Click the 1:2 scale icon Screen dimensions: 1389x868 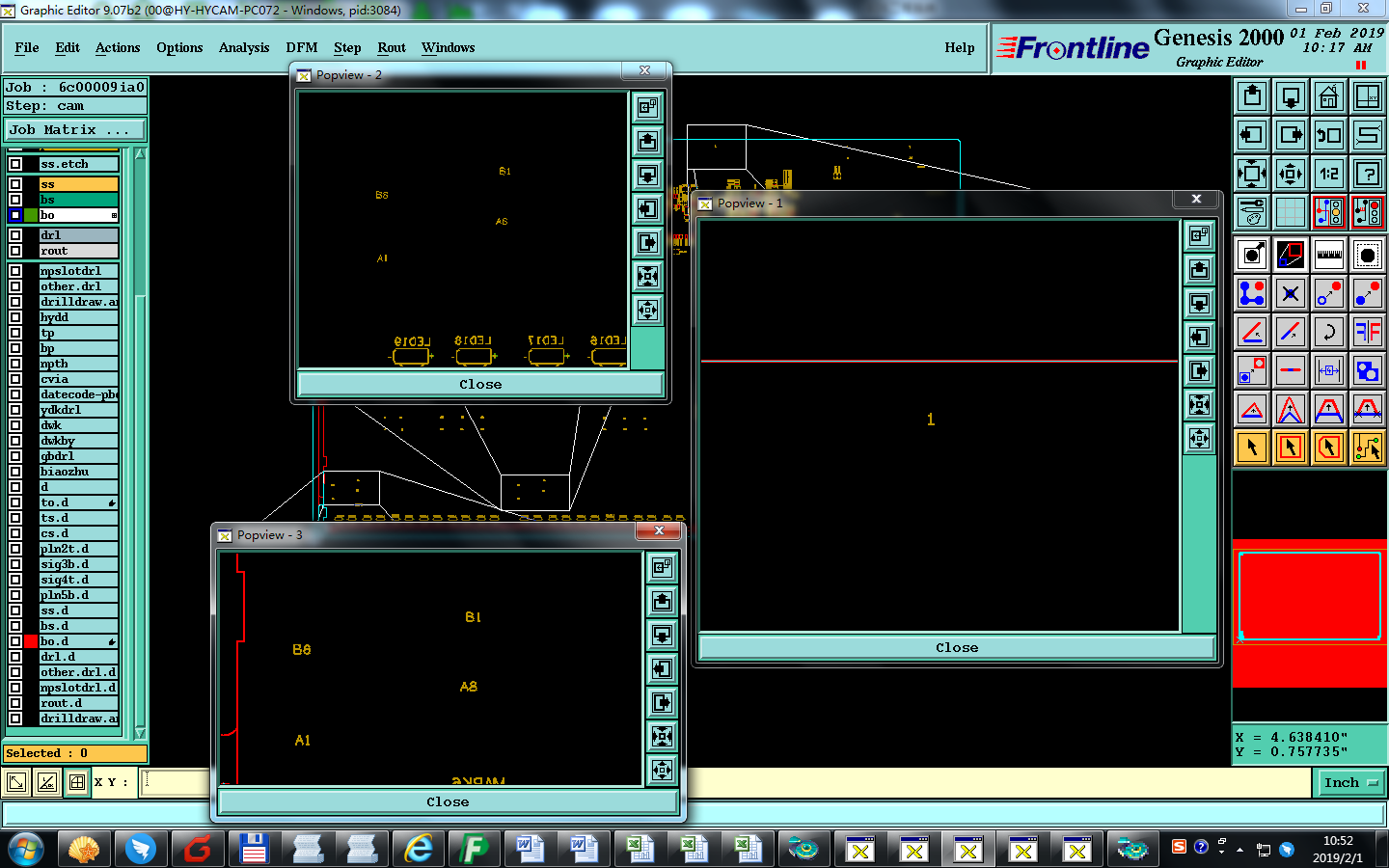[x=1329, y=174]
